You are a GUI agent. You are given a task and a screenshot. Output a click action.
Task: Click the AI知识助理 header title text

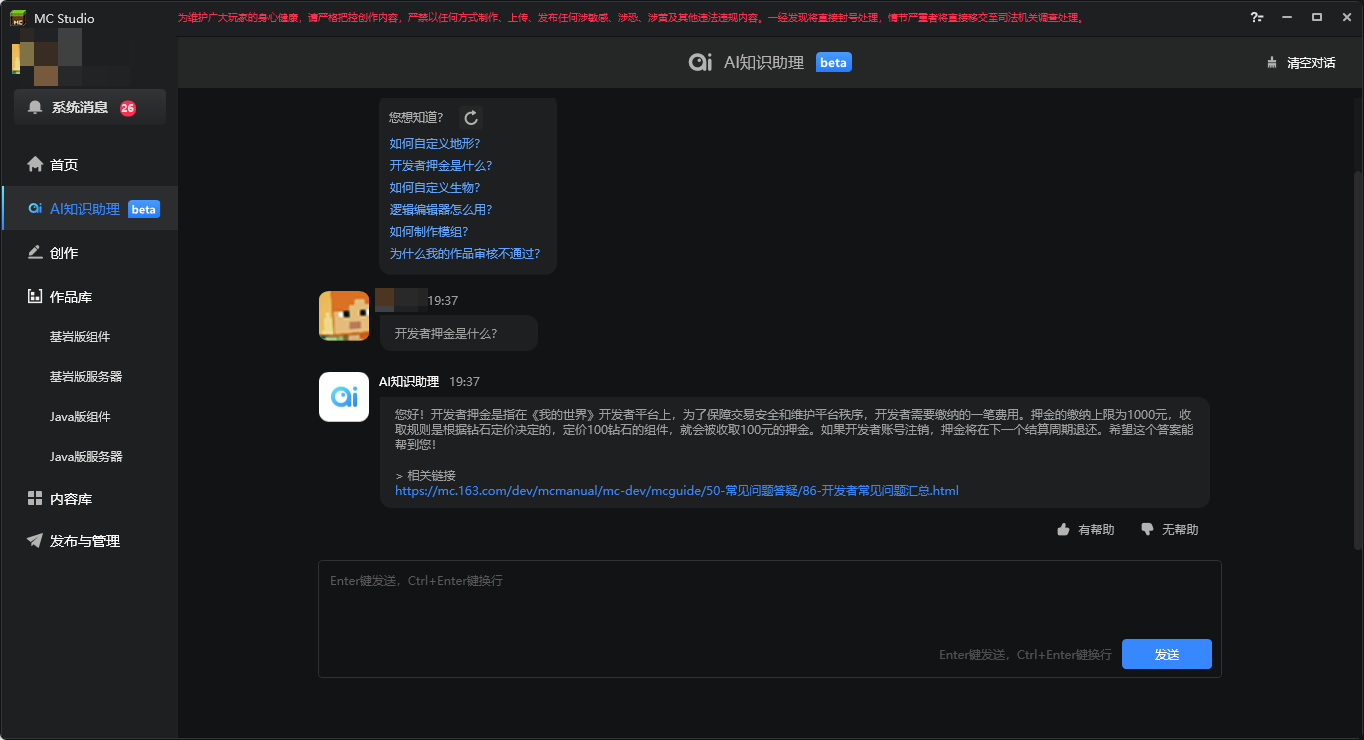coord(764,62)
